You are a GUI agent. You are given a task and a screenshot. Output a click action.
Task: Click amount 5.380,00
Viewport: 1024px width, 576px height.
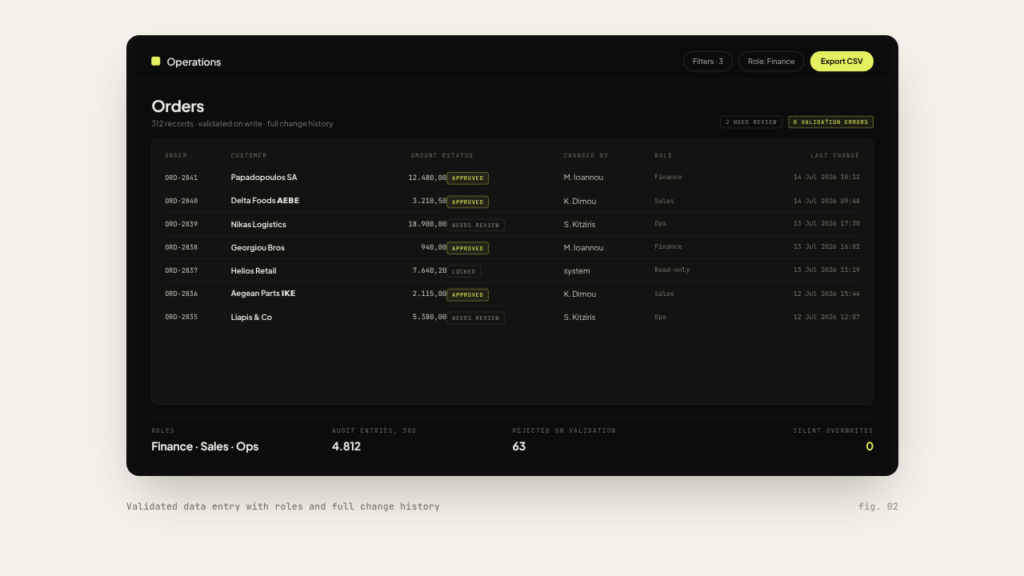[429, 317]
